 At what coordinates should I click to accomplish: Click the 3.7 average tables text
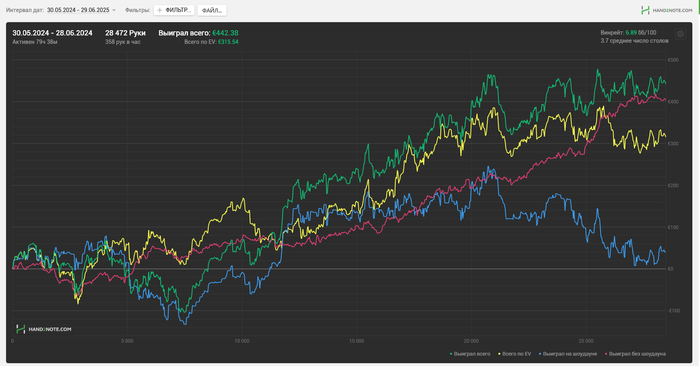point(634,41)
